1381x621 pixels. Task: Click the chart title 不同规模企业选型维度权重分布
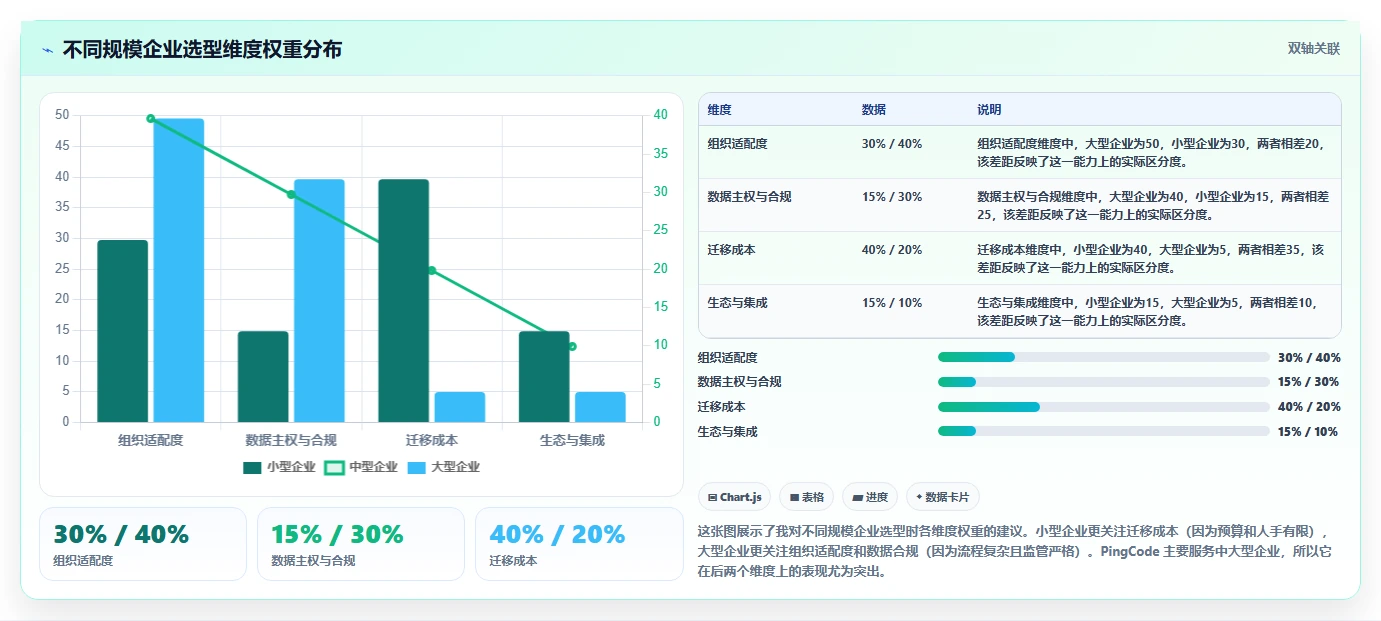click(x=202, y=49)
